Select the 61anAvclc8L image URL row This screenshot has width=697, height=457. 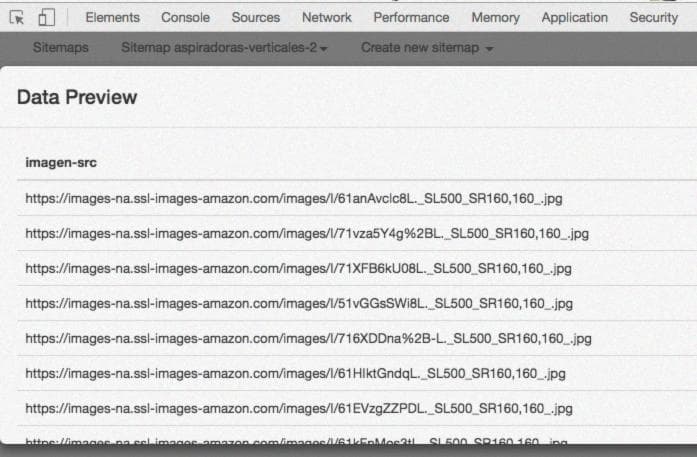357,198
